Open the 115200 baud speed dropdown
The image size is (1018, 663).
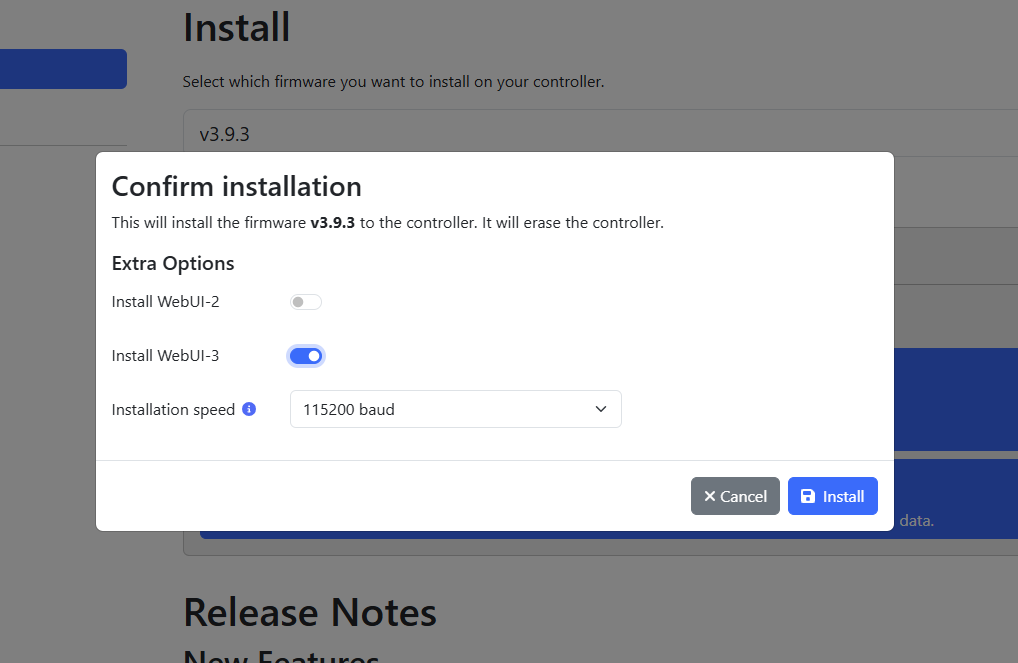point(456,409)
